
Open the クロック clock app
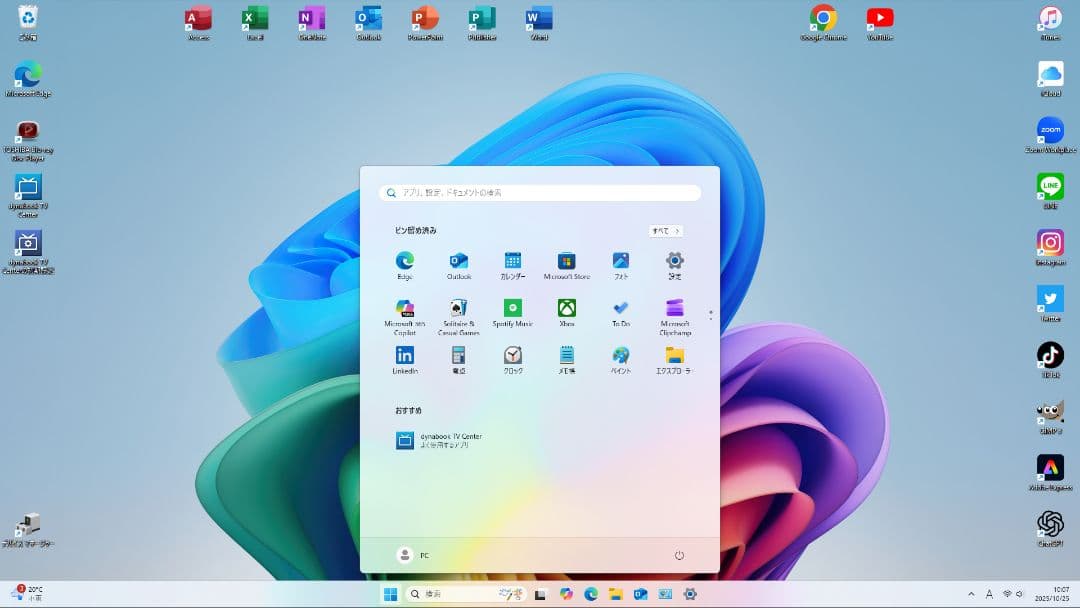[513, 355]
